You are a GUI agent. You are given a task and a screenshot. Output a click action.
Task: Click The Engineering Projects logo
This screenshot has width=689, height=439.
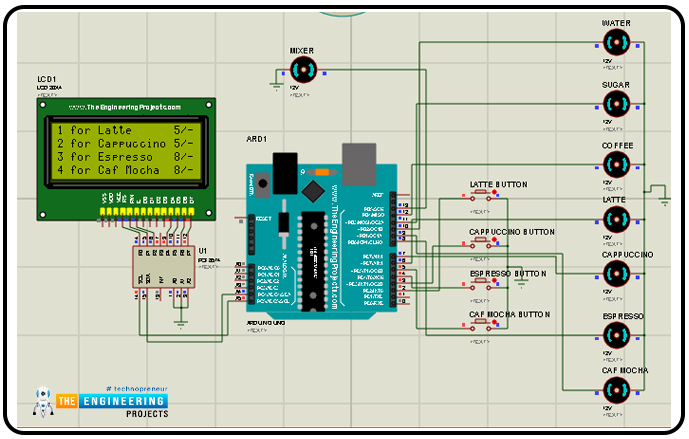pos(101,401)
